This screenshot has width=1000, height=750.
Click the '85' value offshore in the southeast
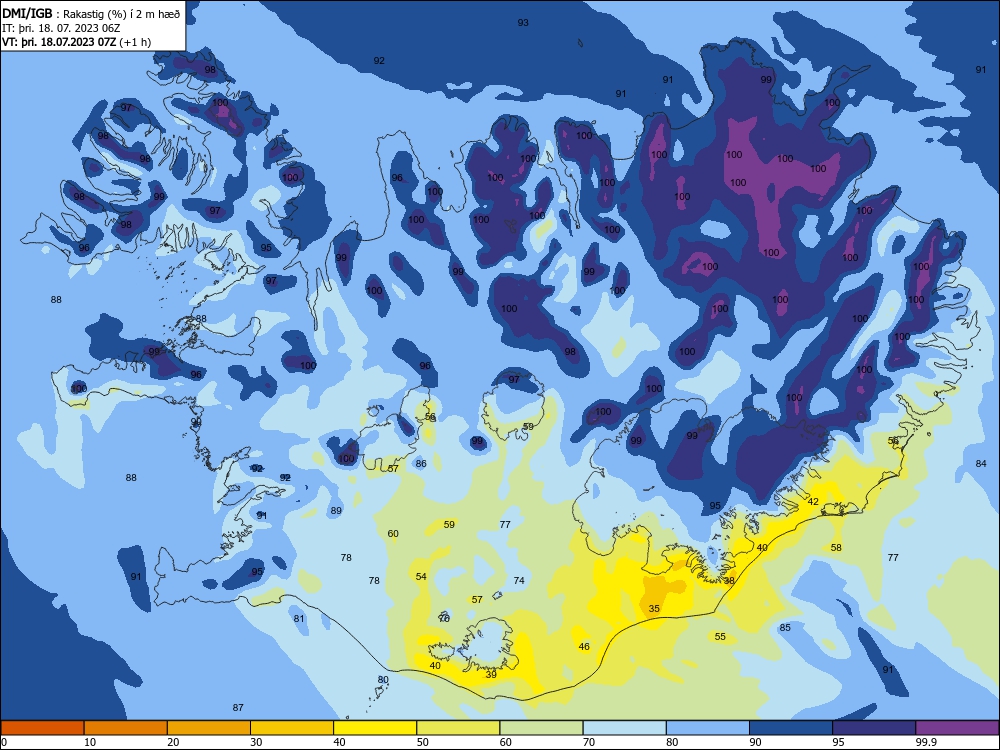click(785, 628)
